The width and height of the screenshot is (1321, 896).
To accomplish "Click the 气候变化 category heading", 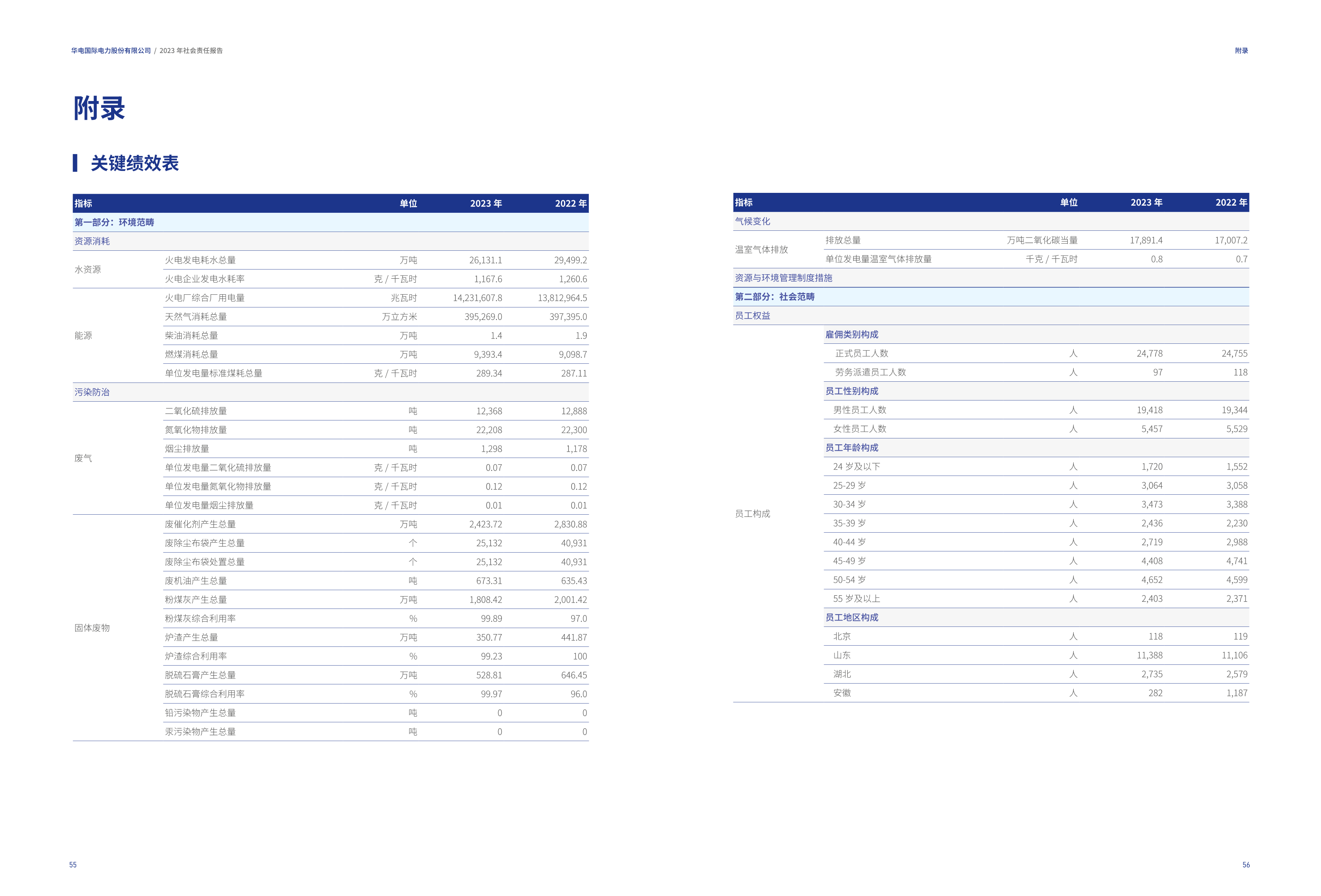I will tap(752, 221).
